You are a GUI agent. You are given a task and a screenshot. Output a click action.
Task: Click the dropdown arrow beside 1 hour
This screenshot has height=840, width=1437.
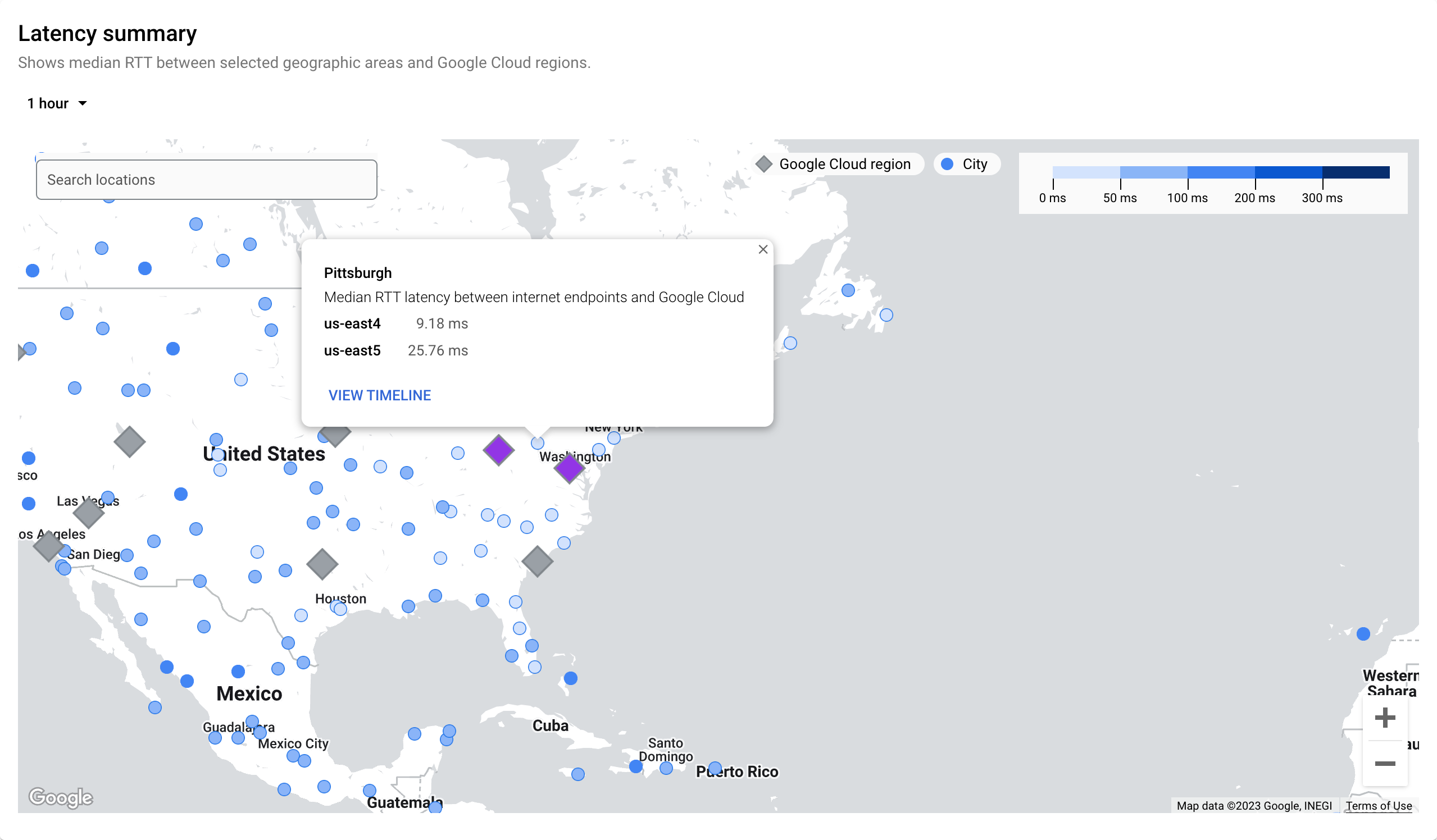coord(83,103)
